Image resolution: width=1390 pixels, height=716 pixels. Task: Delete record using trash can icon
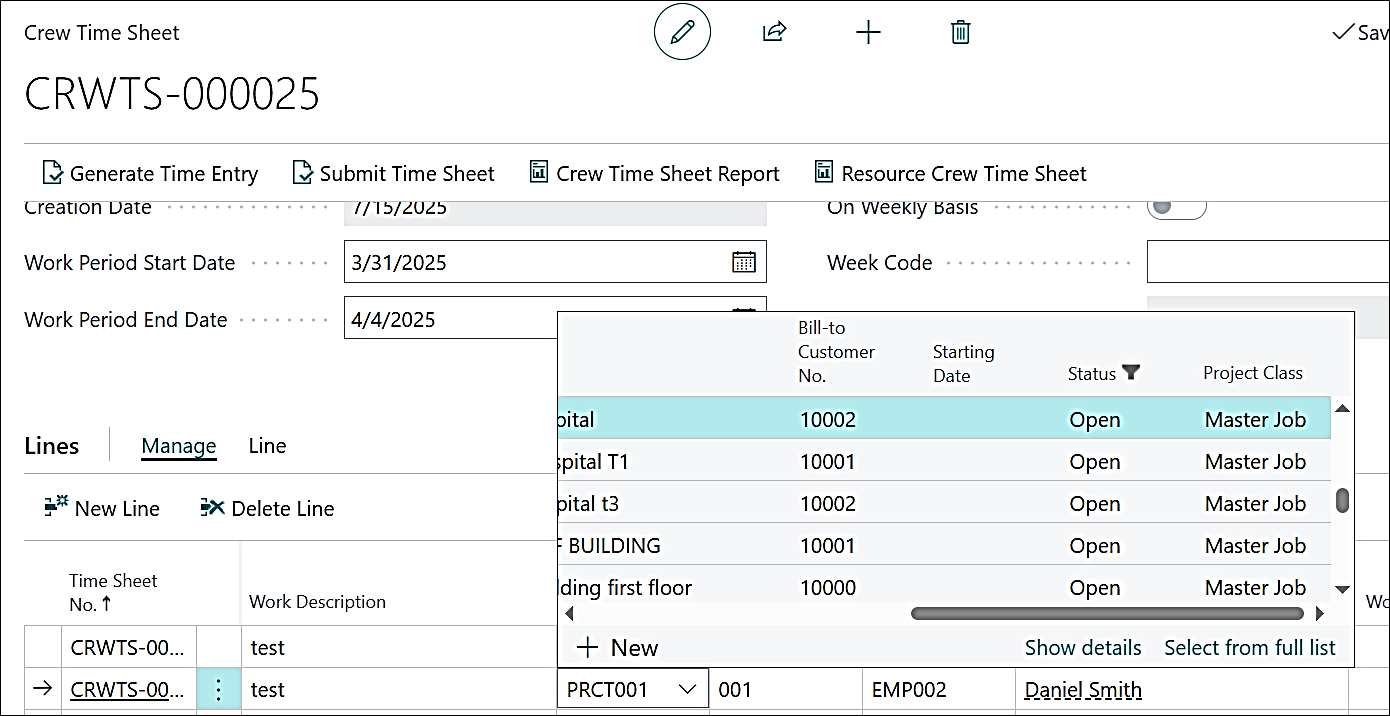[960, 32]
